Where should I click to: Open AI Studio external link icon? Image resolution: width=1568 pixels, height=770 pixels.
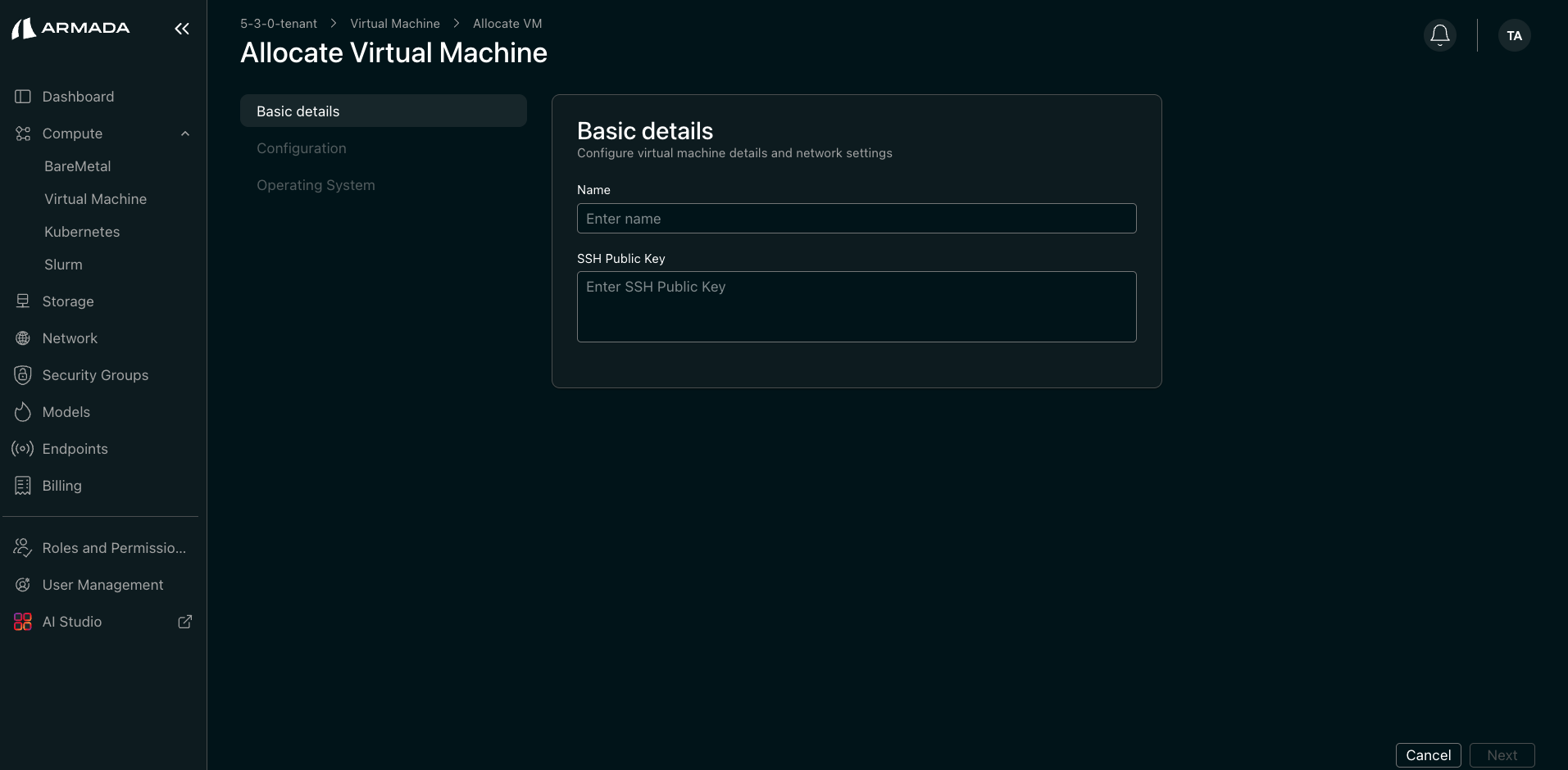pyautogui.click(x=184, y=622)
